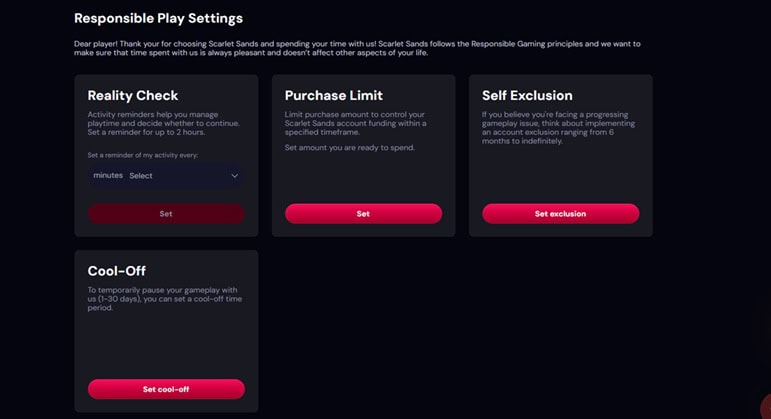Click the Cool-Off description paragraph

(x=165, y=298)
